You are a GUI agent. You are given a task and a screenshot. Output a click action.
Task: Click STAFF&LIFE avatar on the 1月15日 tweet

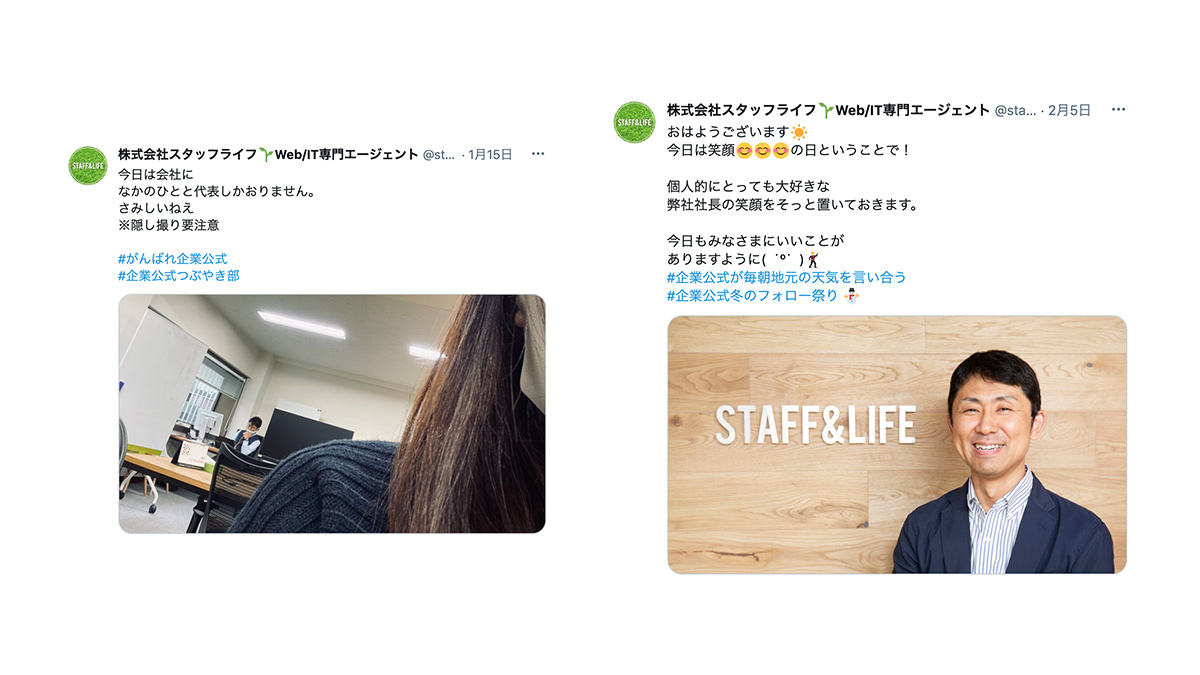(x=88, y=165)
